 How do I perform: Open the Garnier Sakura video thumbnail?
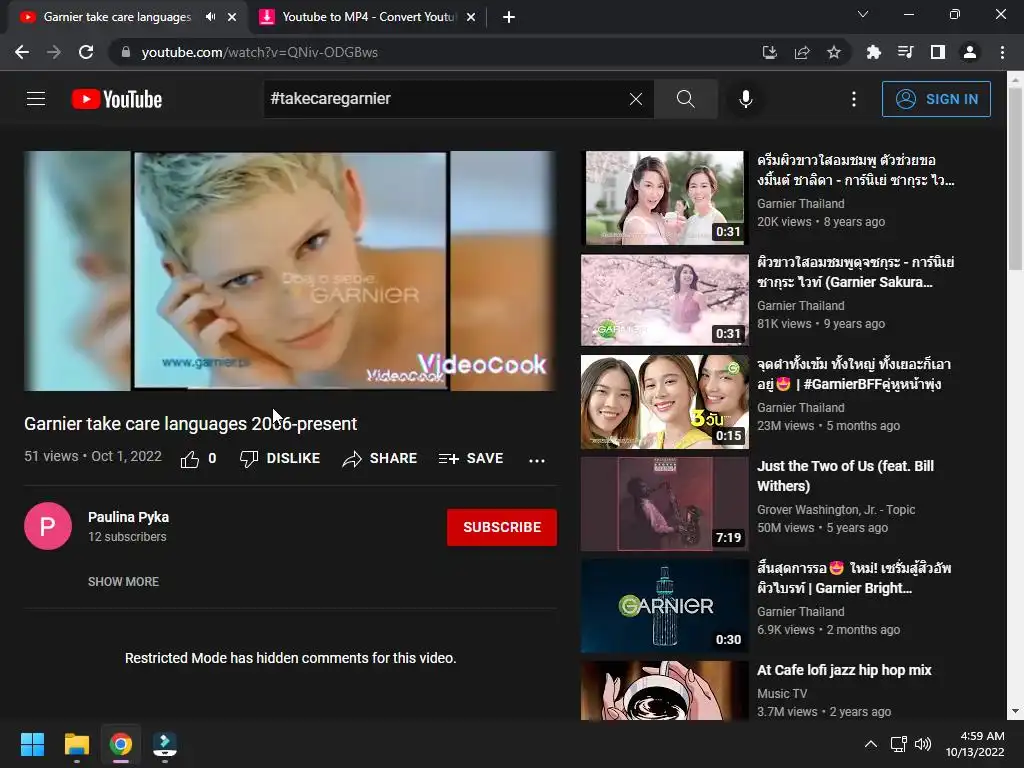coord(664,300)
